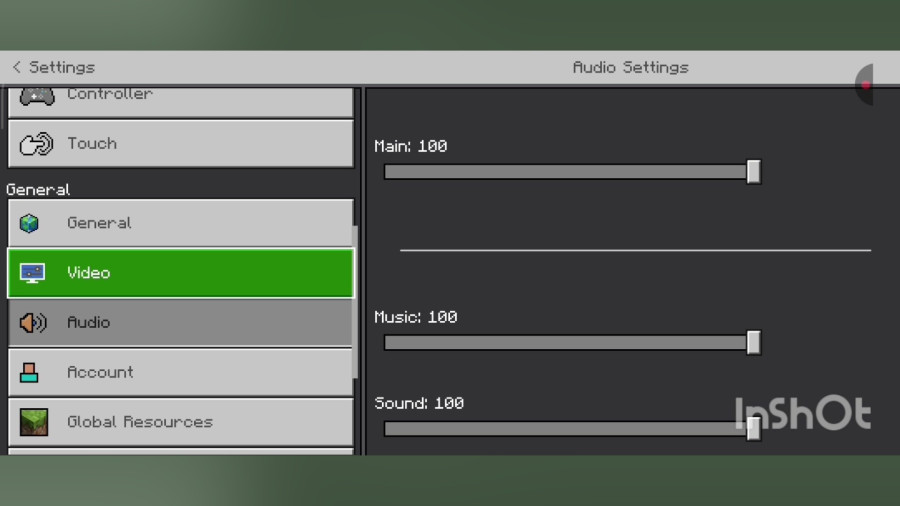This screenshot has height=506, width=900.
Task: Click the 'Main: 100' label
Action: [411, 146]
